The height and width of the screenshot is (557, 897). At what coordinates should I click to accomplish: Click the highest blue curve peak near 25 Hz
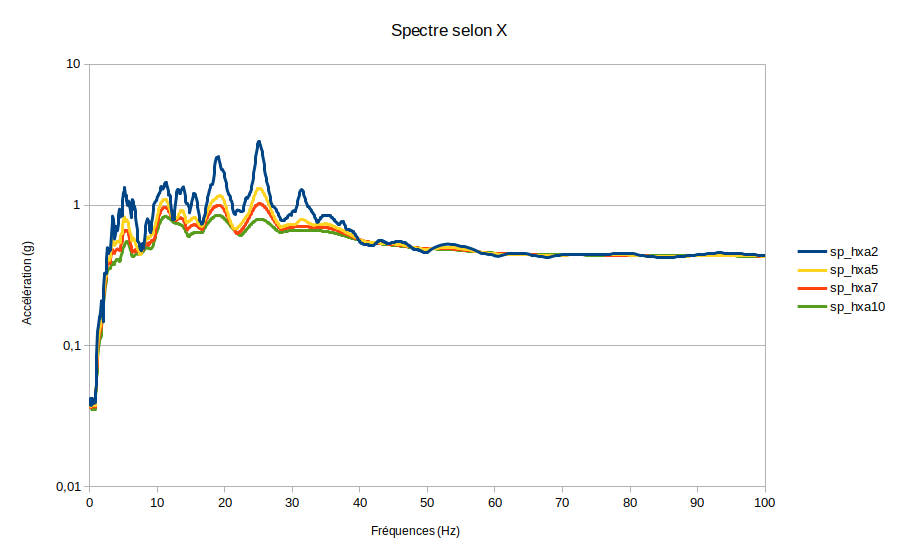(x=259, y=142)
